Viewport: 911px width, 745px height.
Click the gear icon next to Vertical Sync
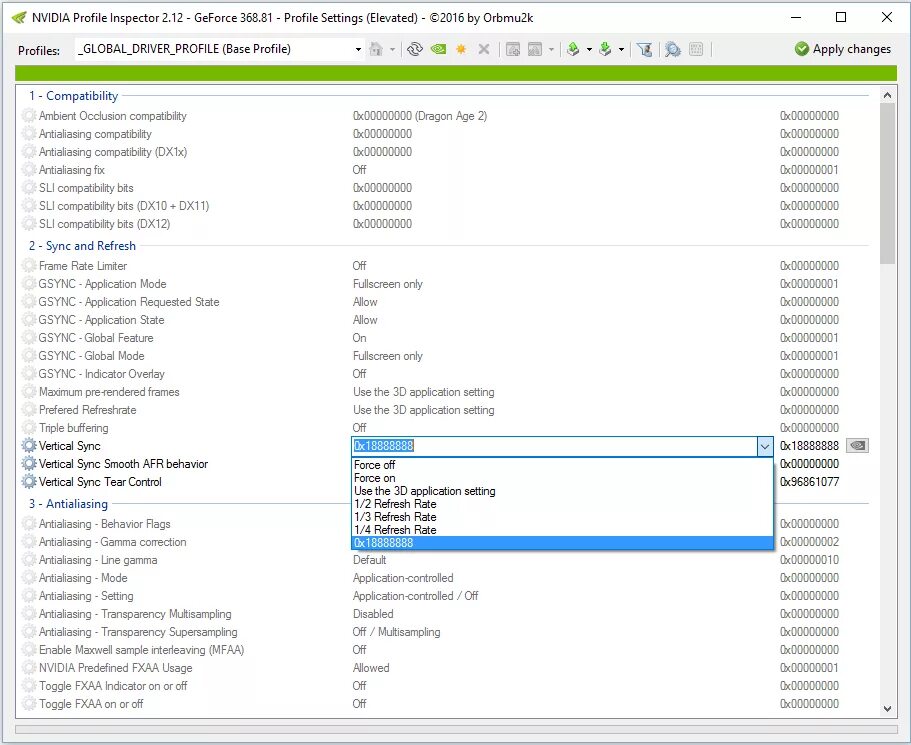tap(29, 446)
